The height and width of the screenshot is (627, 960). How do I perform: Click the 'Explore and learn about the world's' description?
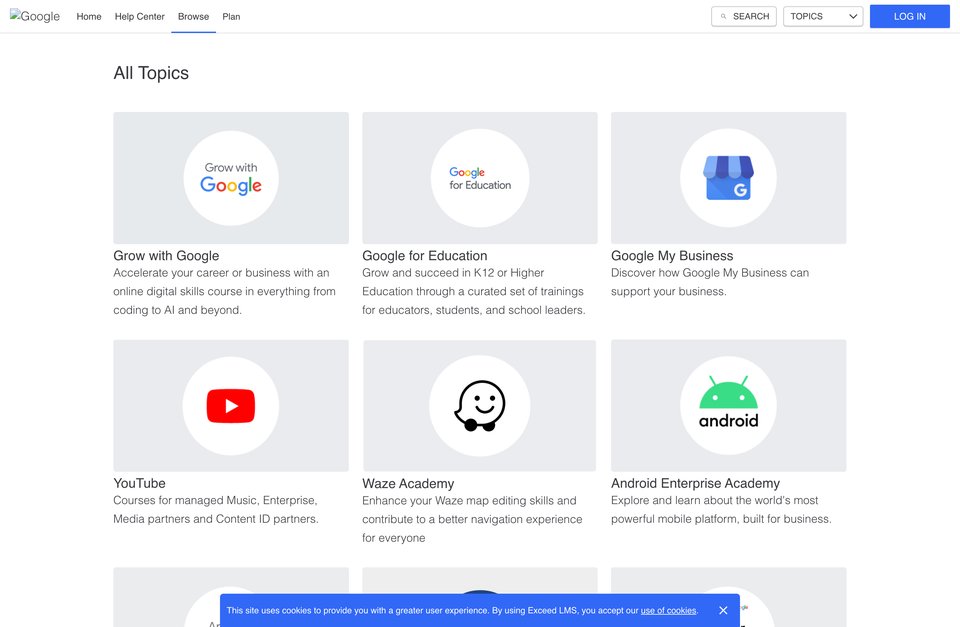click(721, 509)
